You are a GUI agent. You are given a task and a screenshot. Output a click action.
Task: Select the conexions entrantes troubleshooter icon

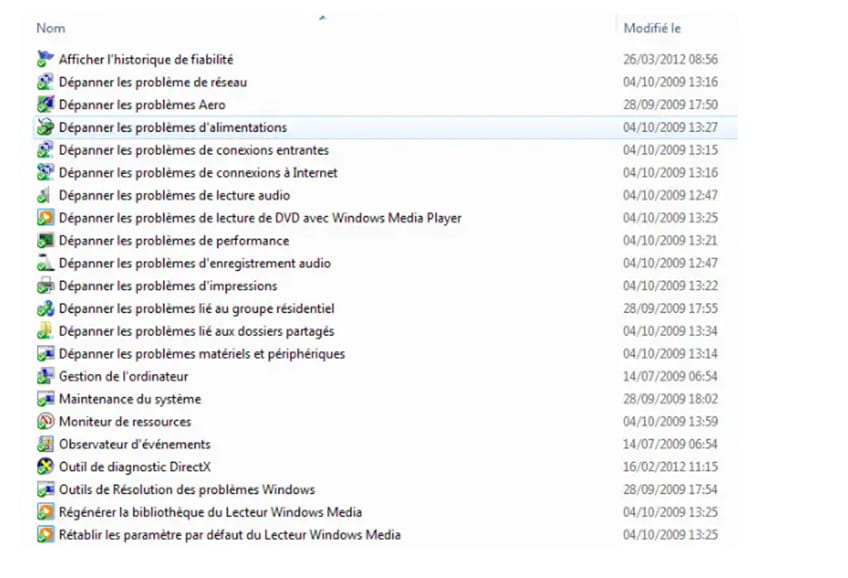click(45, 150)
